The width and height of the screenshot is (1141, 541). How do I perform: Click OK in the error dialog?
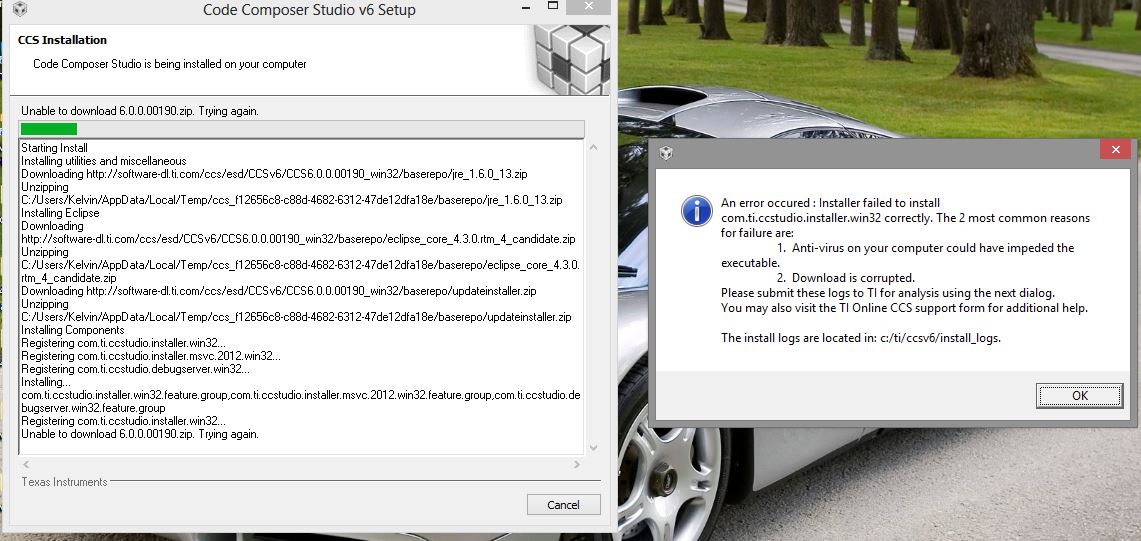tap(1079, 395)
